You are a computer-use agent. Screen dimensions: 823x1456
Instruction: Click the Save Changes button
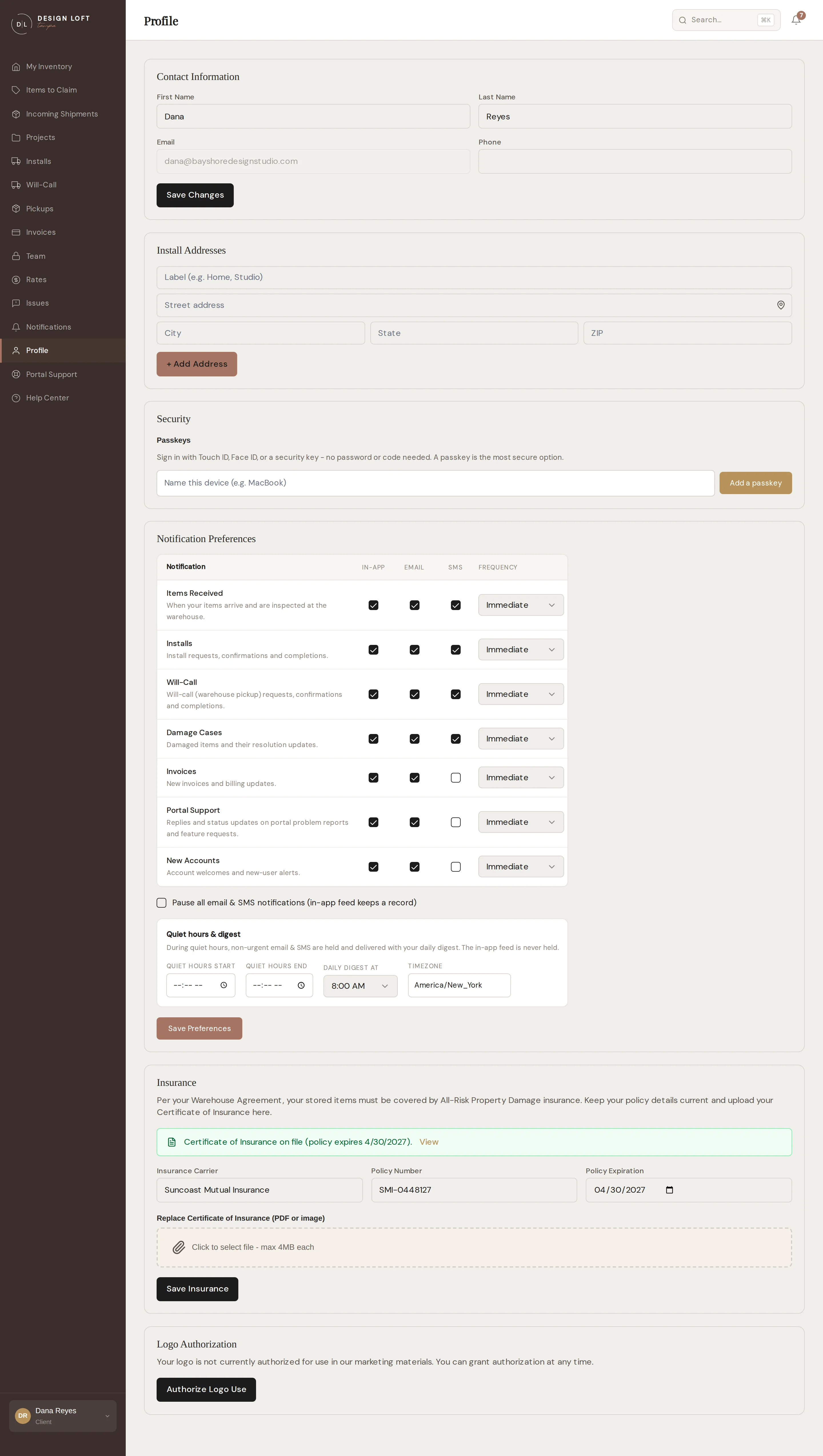[x=195, y=195]
